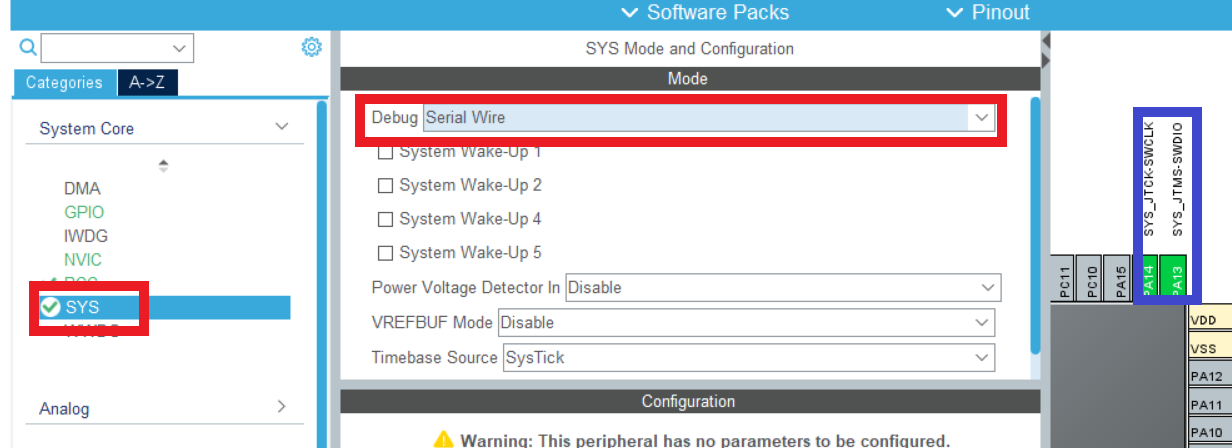The image size is (1232, 448).
Task: Open the settings gear icon
Action: coord(311,47)
